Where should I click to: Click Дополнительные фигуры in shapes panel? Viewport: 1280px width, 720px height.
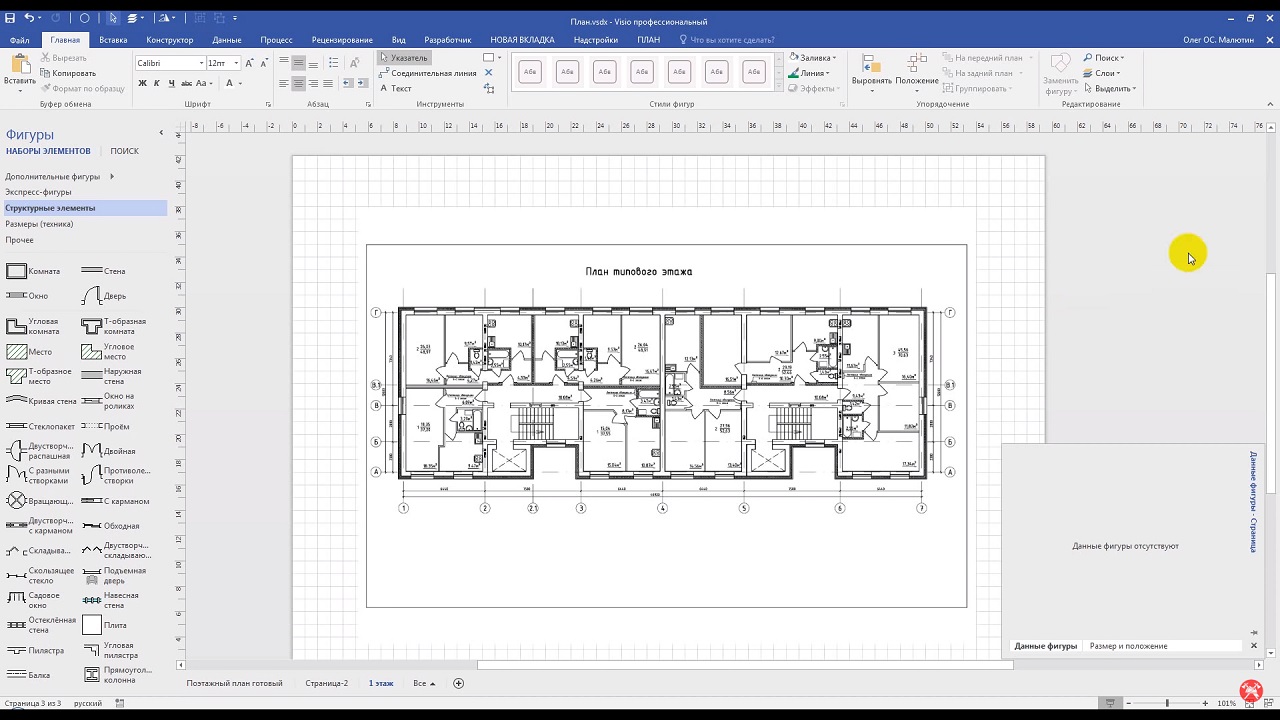(53, 176)
